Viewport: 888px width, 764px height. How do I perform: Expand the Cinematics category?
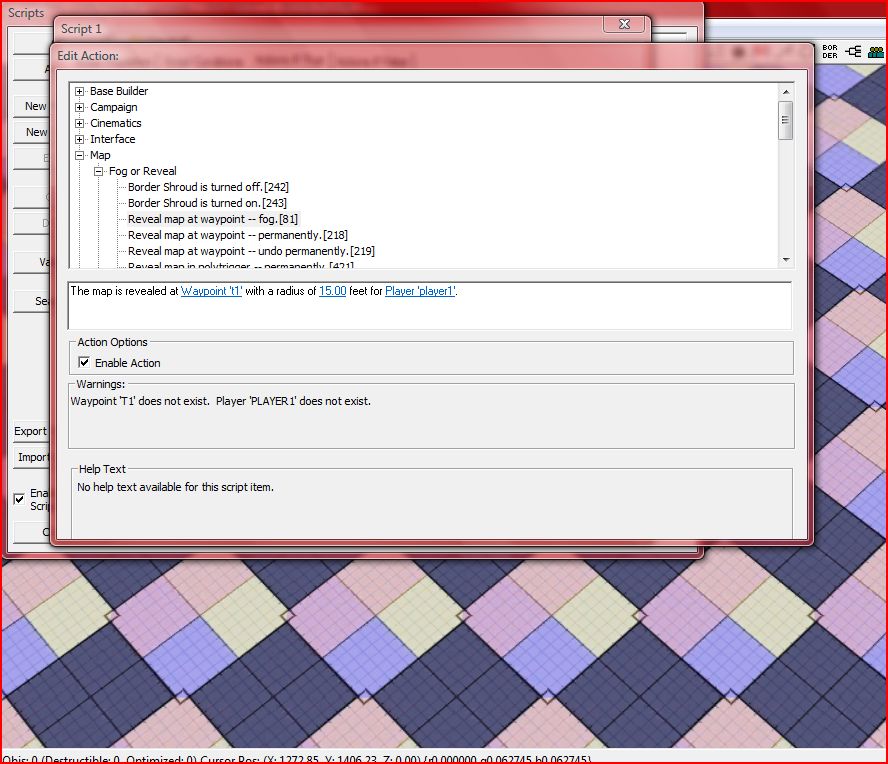(x=80, y=123)
